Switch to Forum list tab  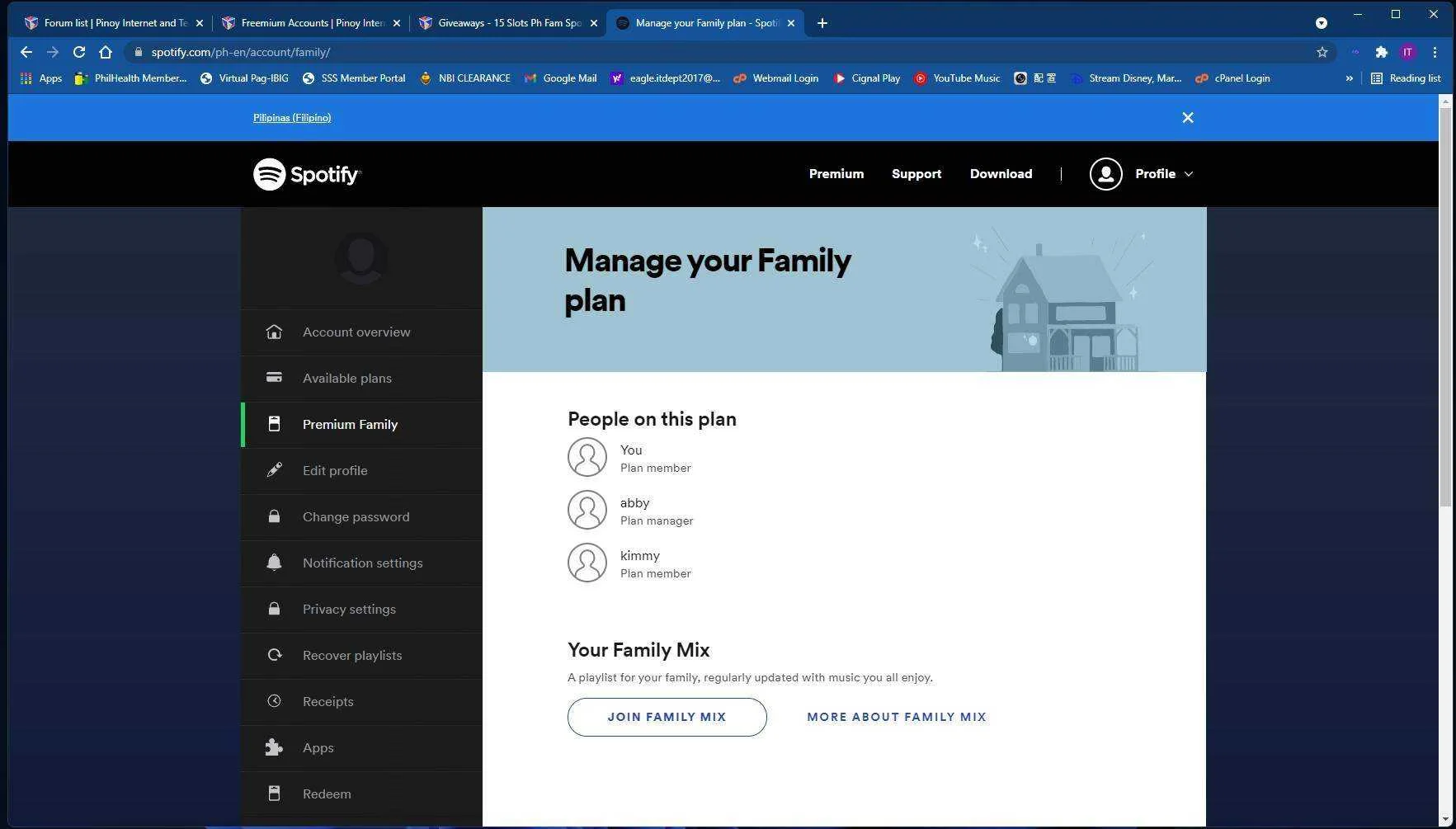coord(114,23)
